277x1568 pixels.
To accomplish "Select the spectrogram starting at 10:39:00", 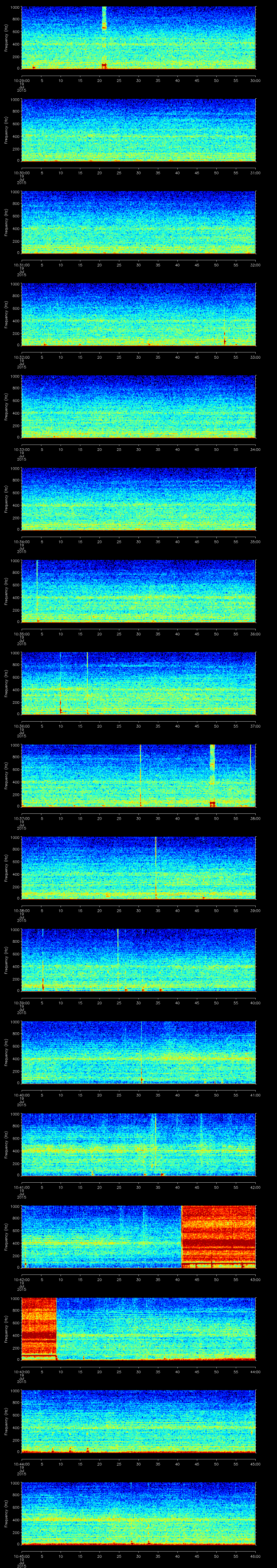I will 139,960.
